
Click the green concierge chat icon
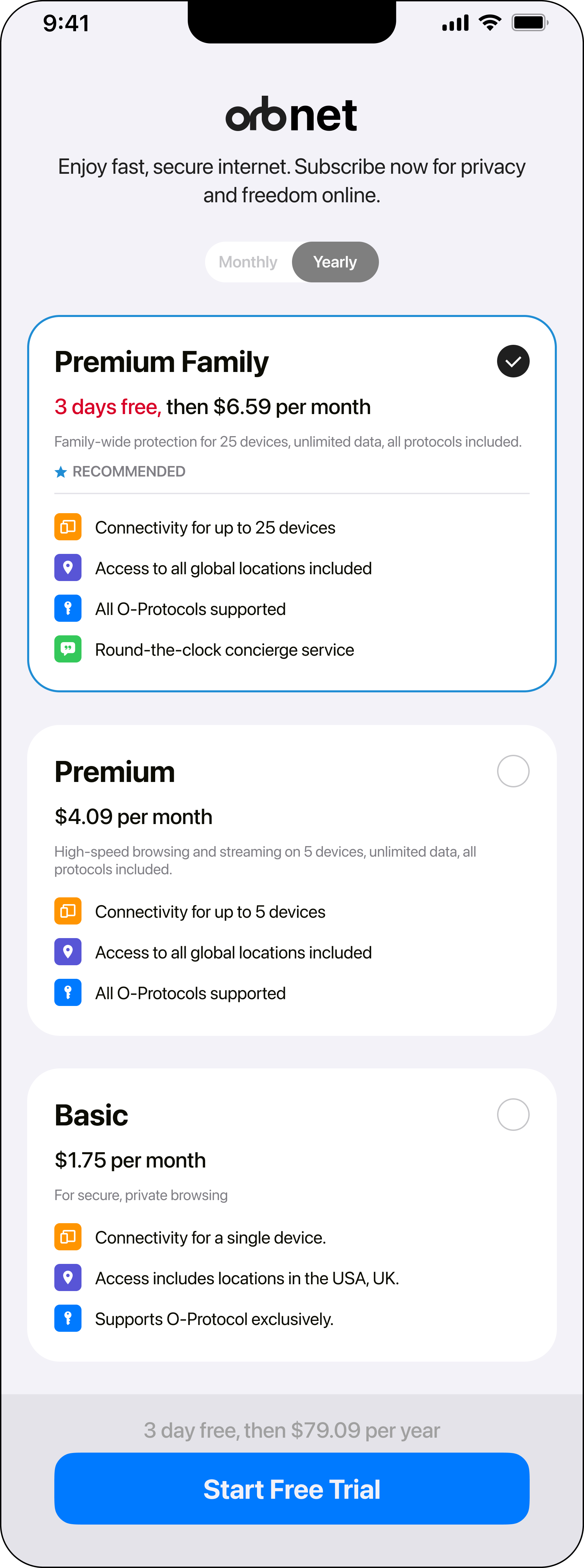pyautogui.click(x=68, y=650)
